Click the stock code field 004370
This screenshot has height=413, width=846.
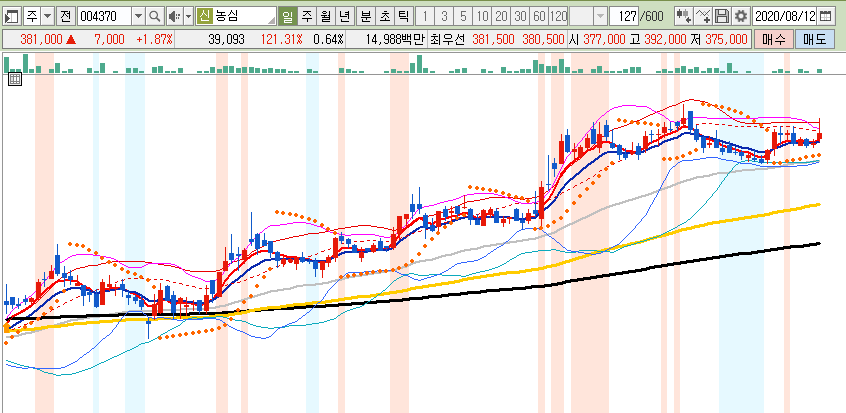pyautogui.click(x=105, y=16)
